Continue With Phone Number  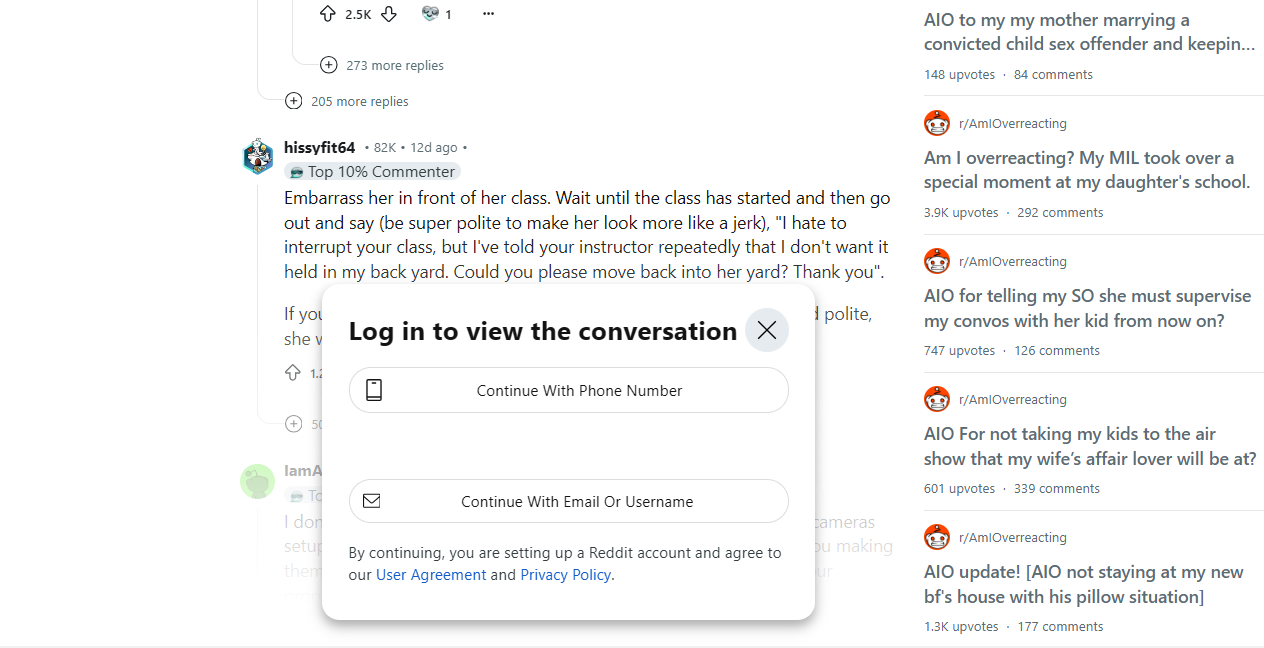(568, 390)
